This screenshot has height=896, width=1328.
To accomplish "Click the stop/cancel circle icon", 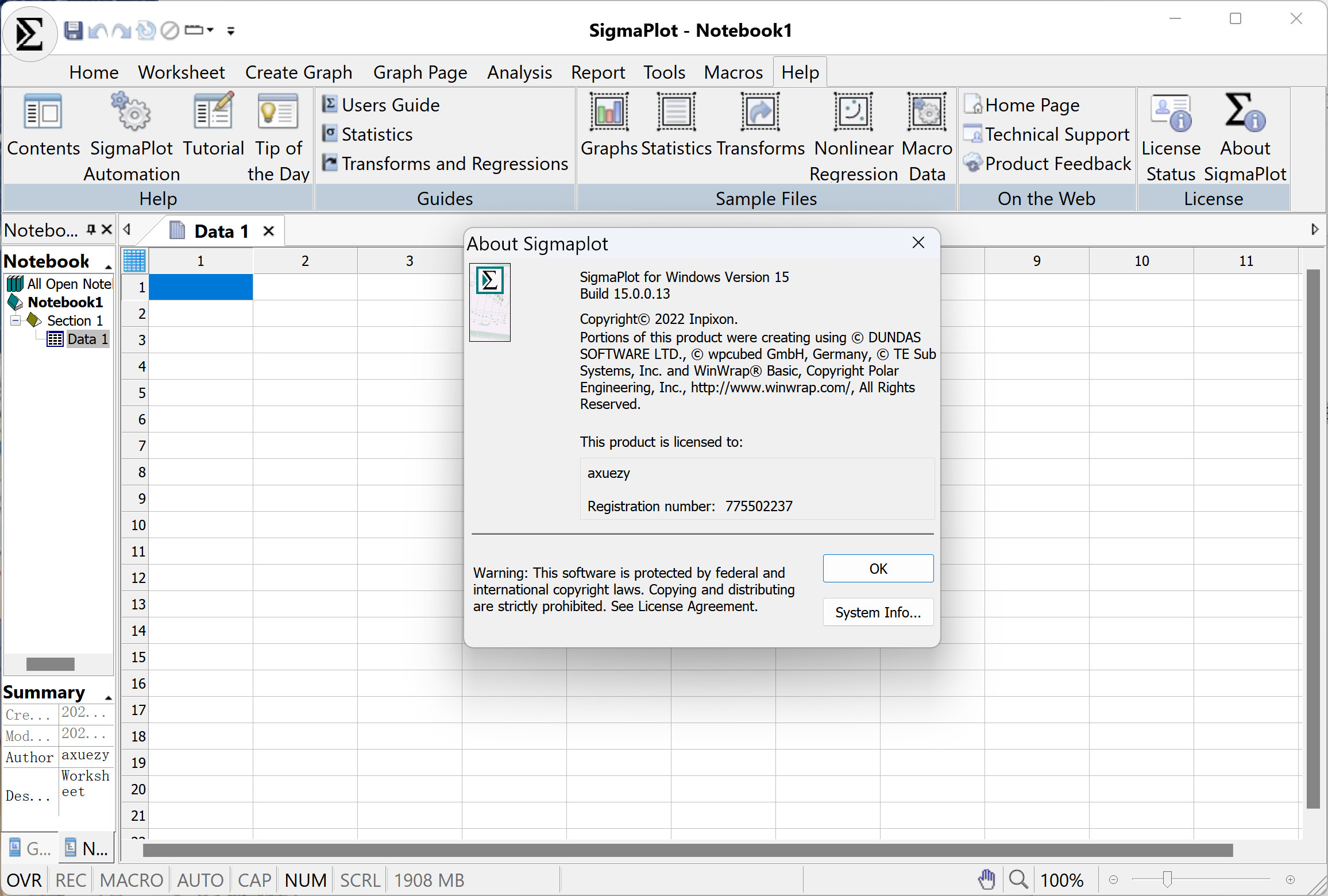I will (x=170, y=30).
